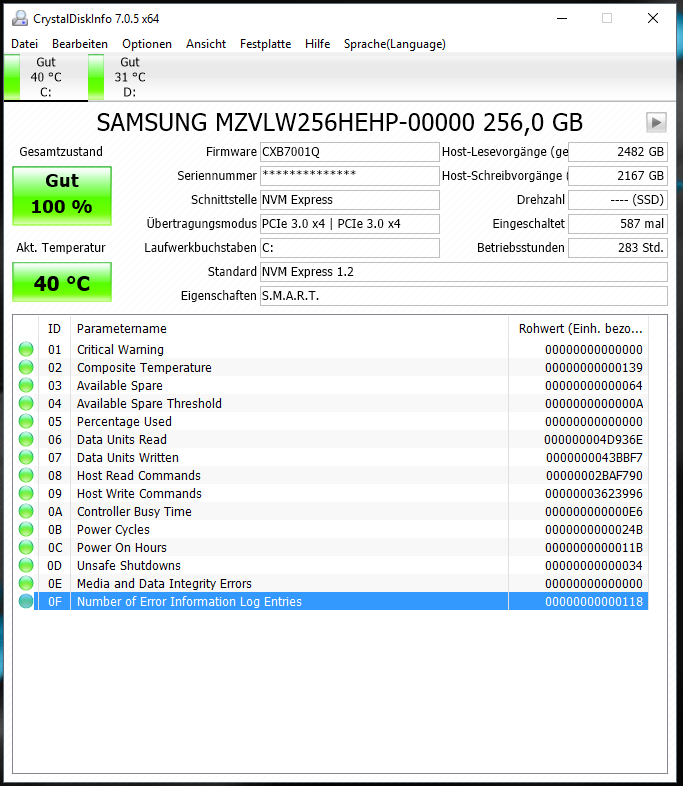Select the Controller Busy Time row
The image size is (683, 786).
(x=331, y=512)
